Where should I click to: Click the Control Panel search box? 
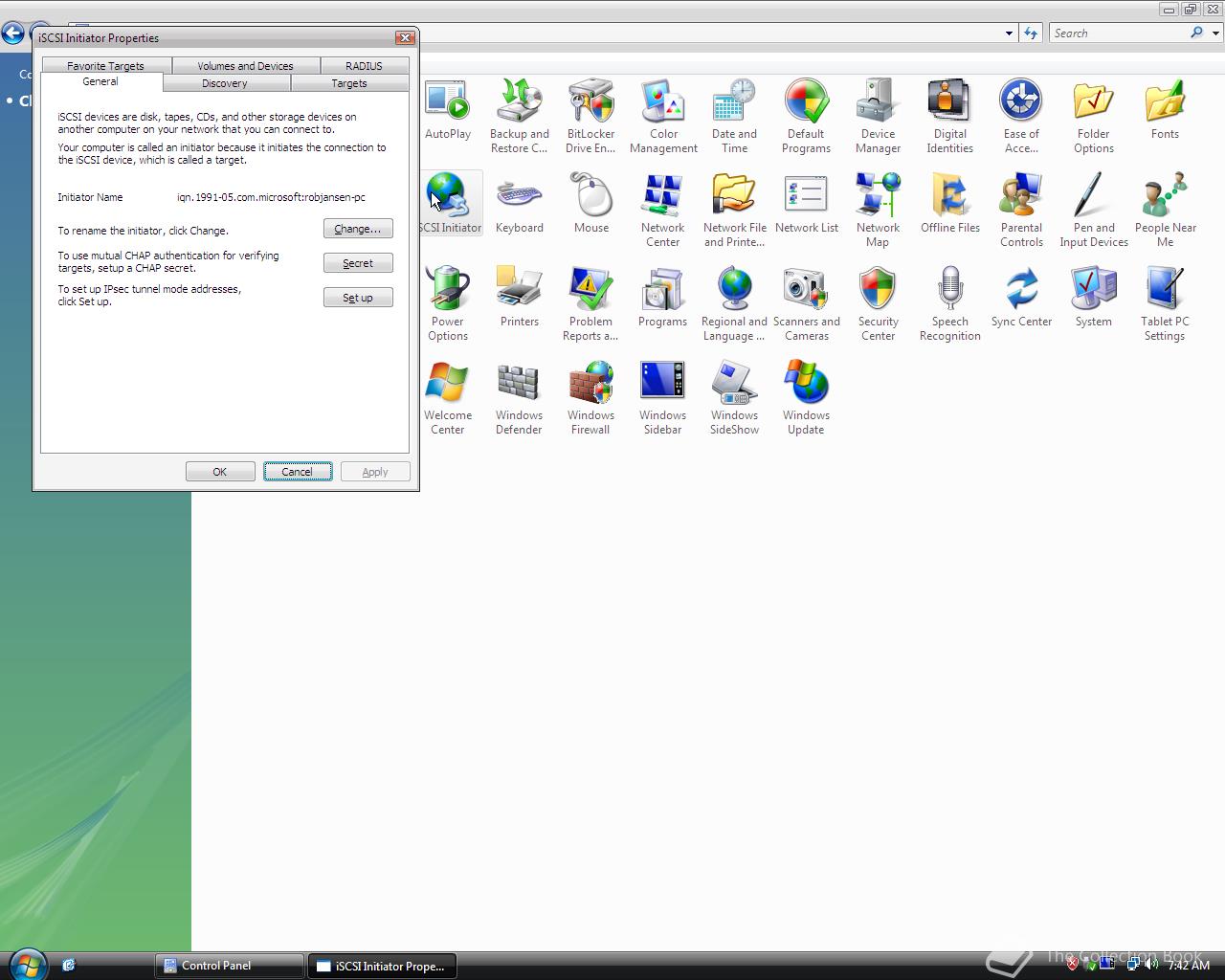1120,33
